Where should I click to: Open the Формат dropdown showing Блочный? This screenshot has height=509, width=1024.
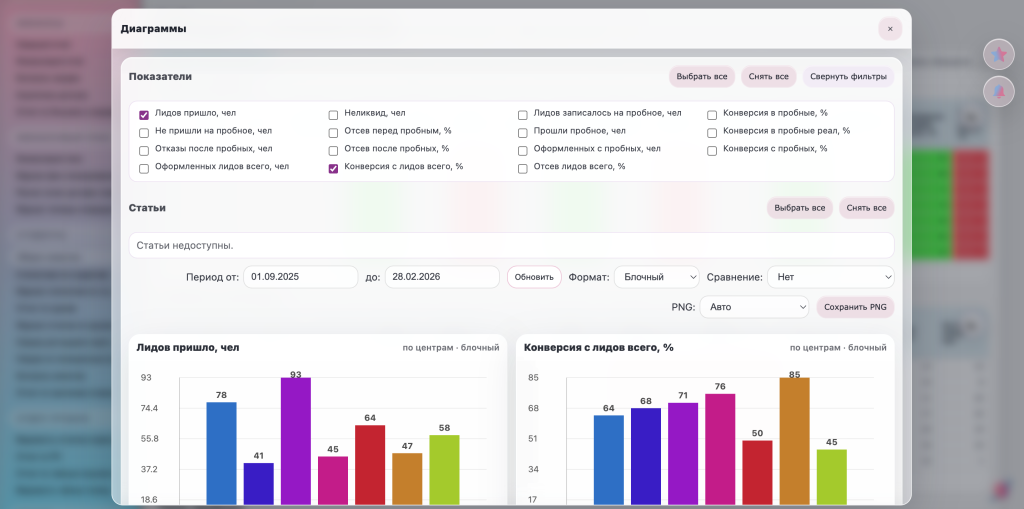click(656, 277)
